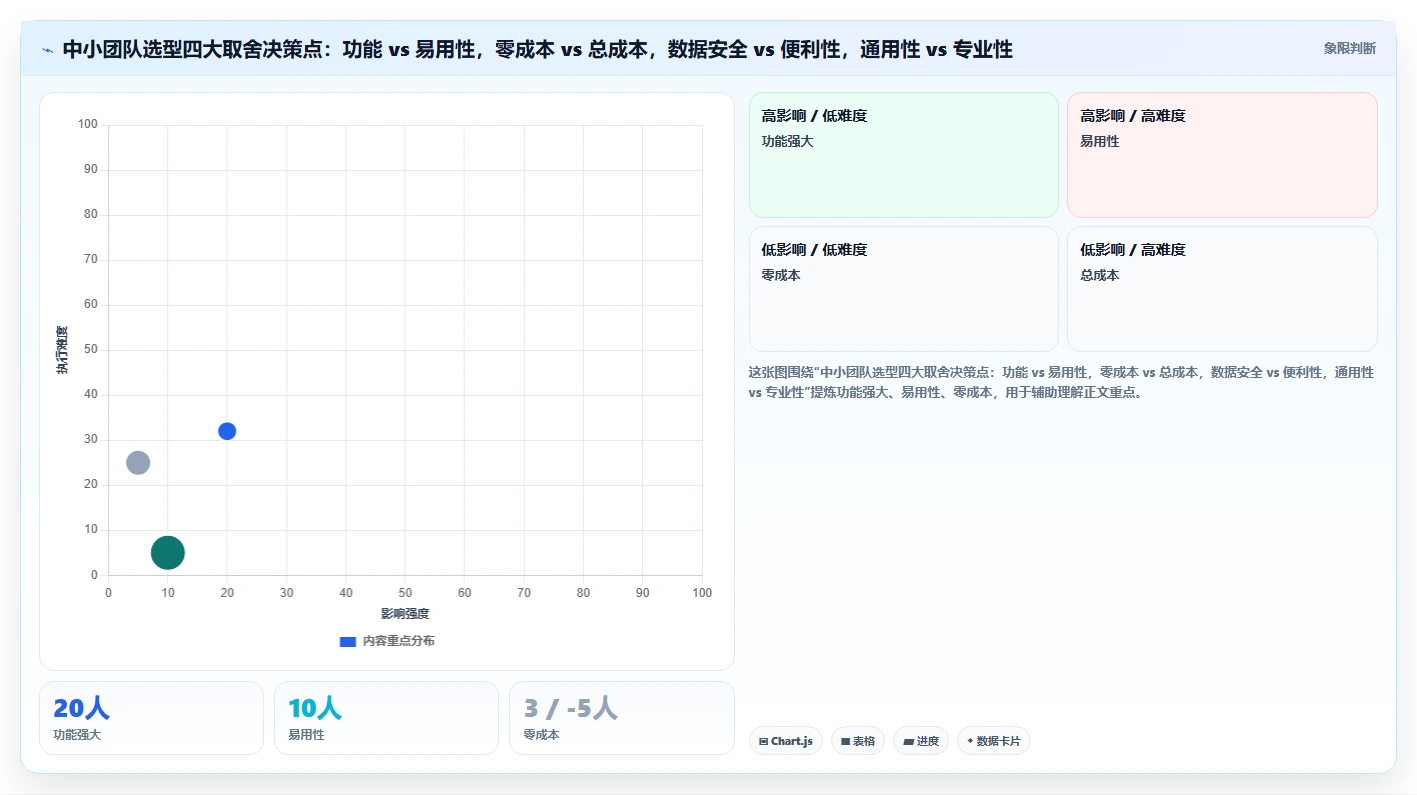Screen dimensions: 1417x795
Task: Open the 高影响 / 低难度 quadrant card
Action: click(903, 155)
